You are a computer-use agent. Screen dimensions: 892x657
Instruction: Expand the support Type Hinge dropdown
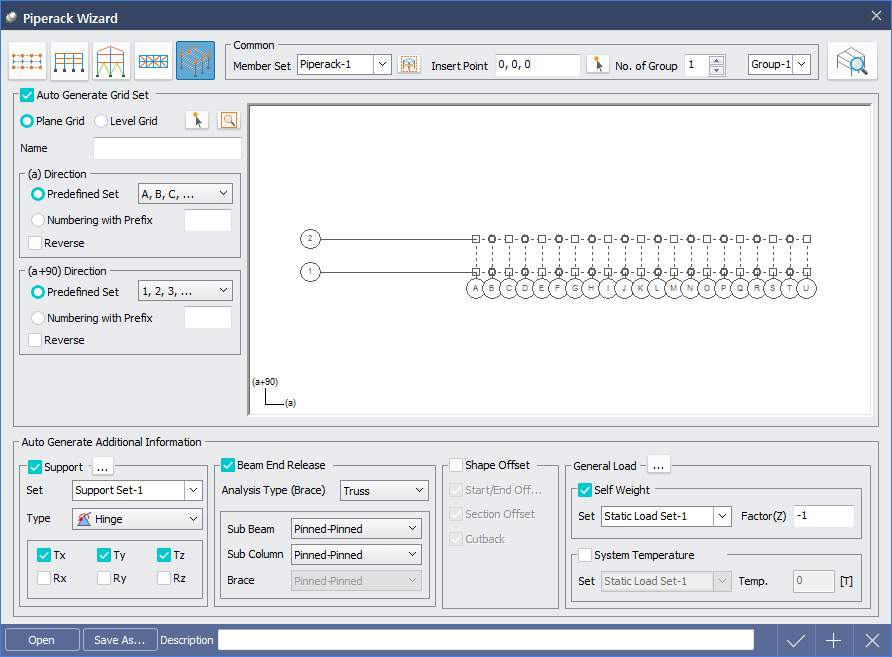pyautogui.click(x=193, y=519)
